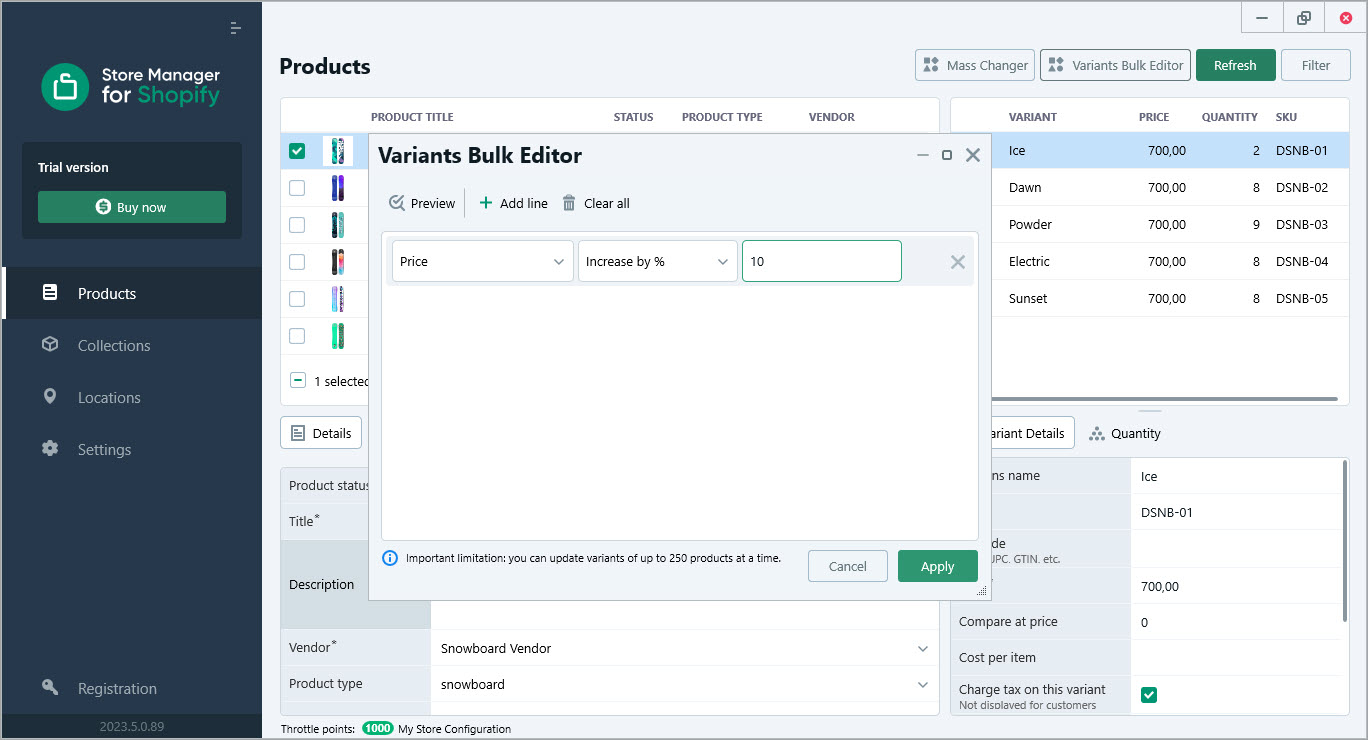The height and width of the screenshot is (740, 1368).
Task: Select the Ice variant row
Action: (x=1170, y=151)
